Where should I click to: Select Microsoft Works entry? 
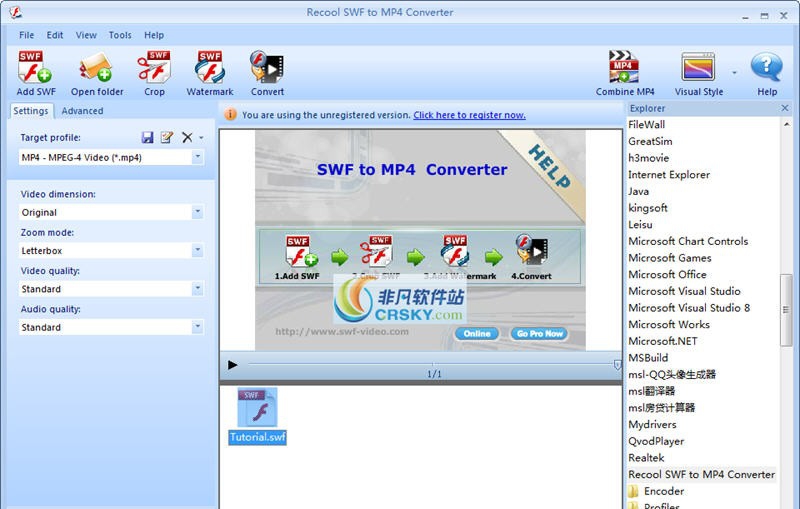(669, 324)
